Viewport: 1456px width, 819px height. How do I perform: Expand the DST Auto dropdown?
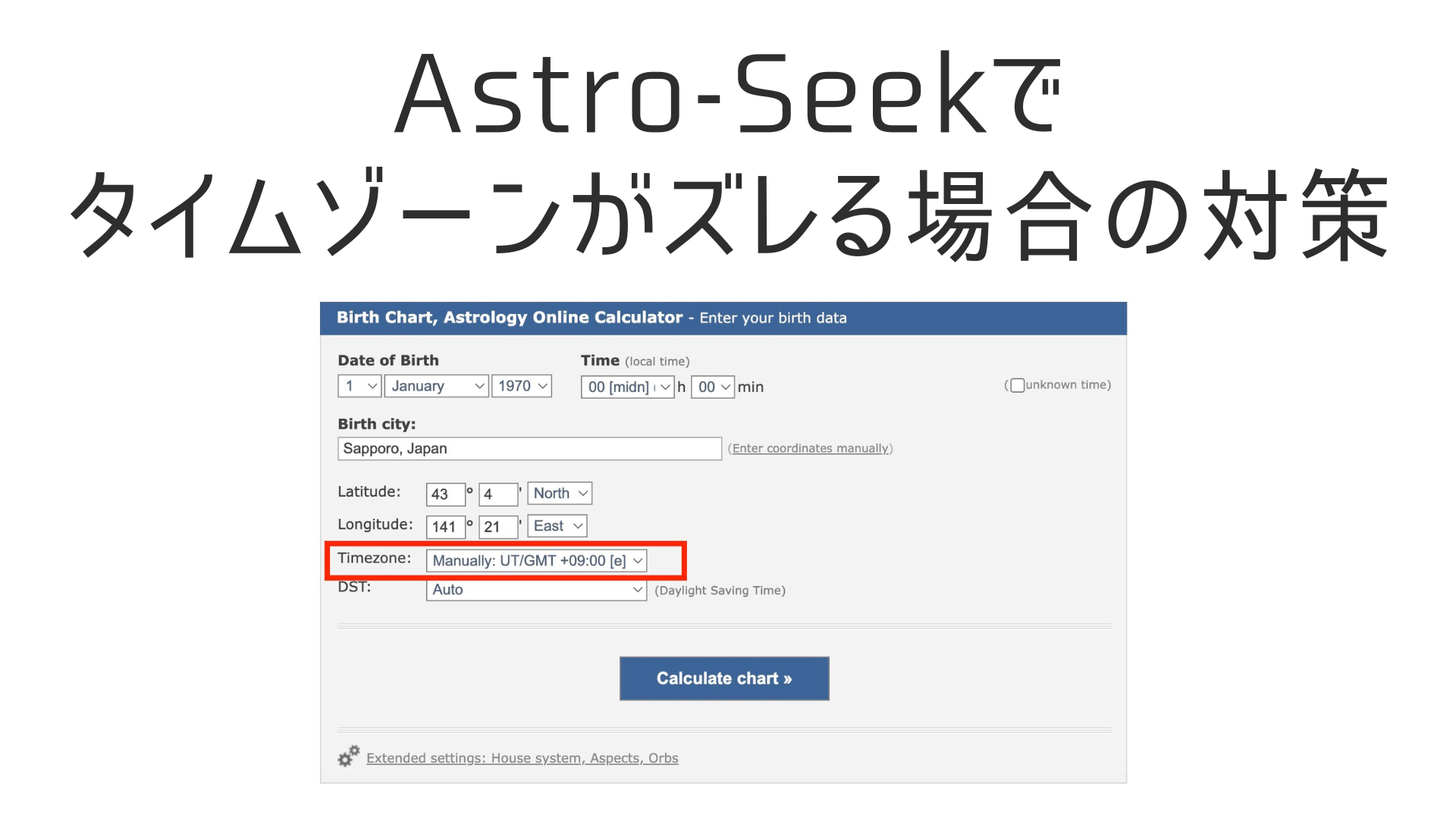pyautogui.click(x=536, y=589)
